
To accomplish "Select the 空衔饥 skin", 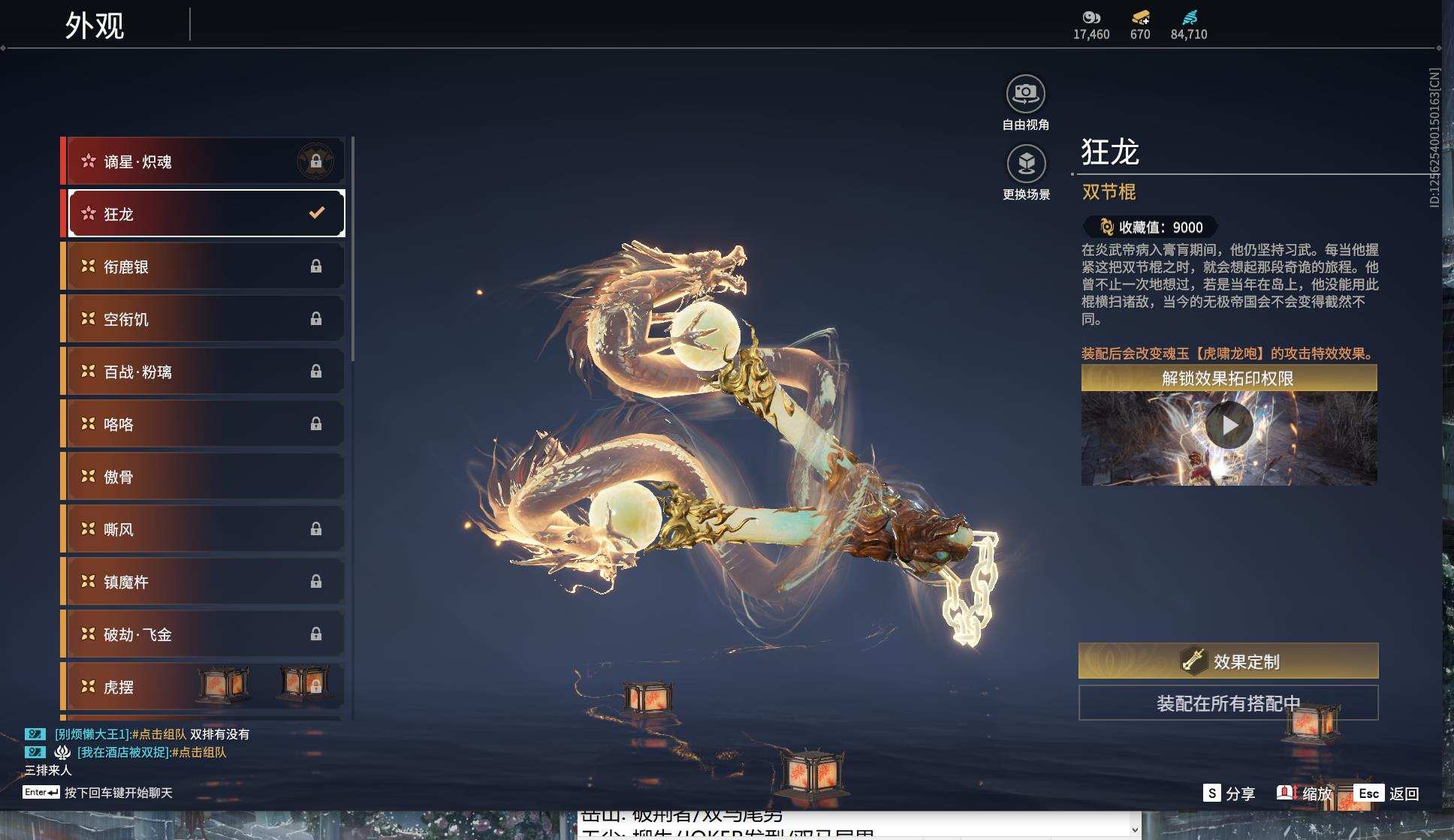I will tap(203, 318).
